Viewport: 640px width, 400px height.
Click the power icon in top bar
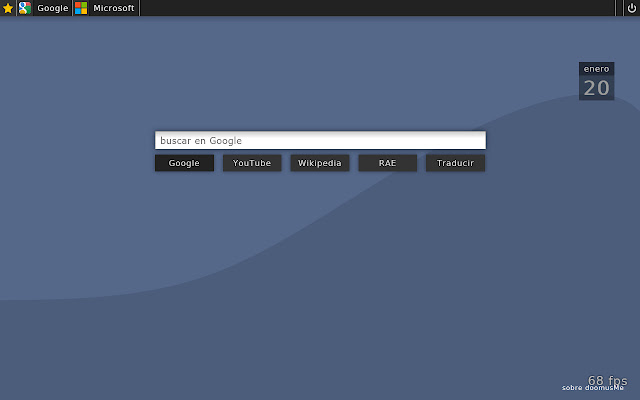(631, 8)
